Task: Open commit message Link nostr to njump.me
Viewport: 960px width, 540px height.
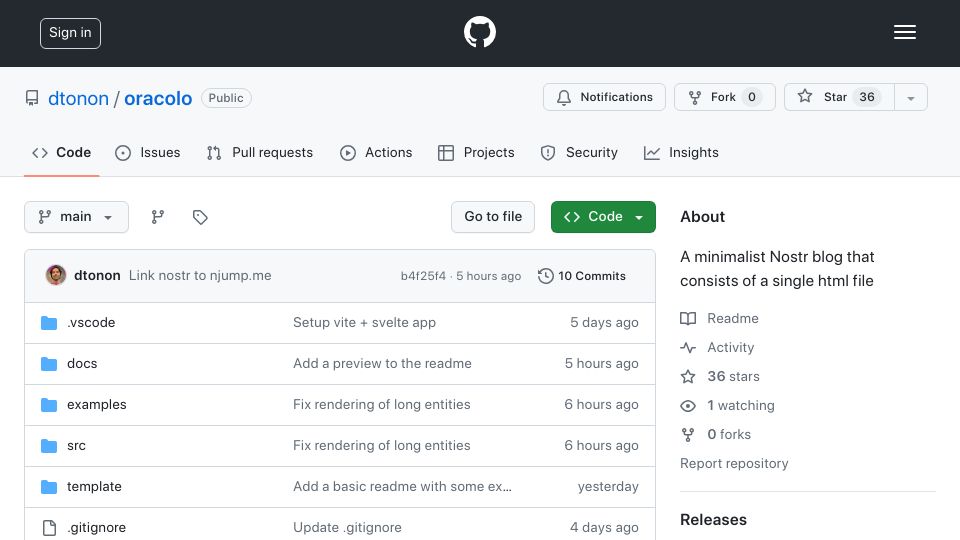Action: 200,276
